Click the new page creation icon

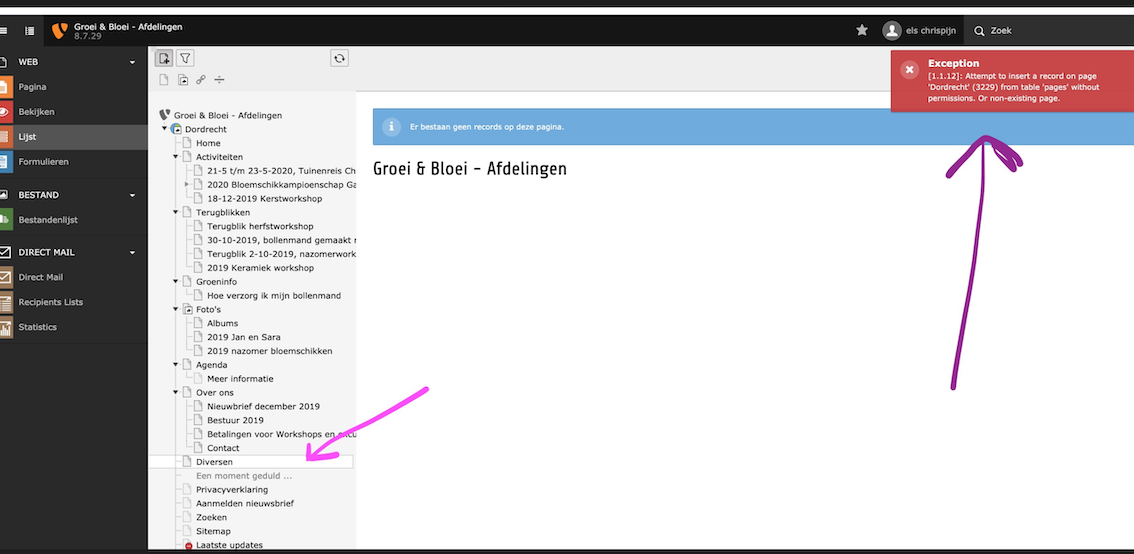[x=164, y=59]
